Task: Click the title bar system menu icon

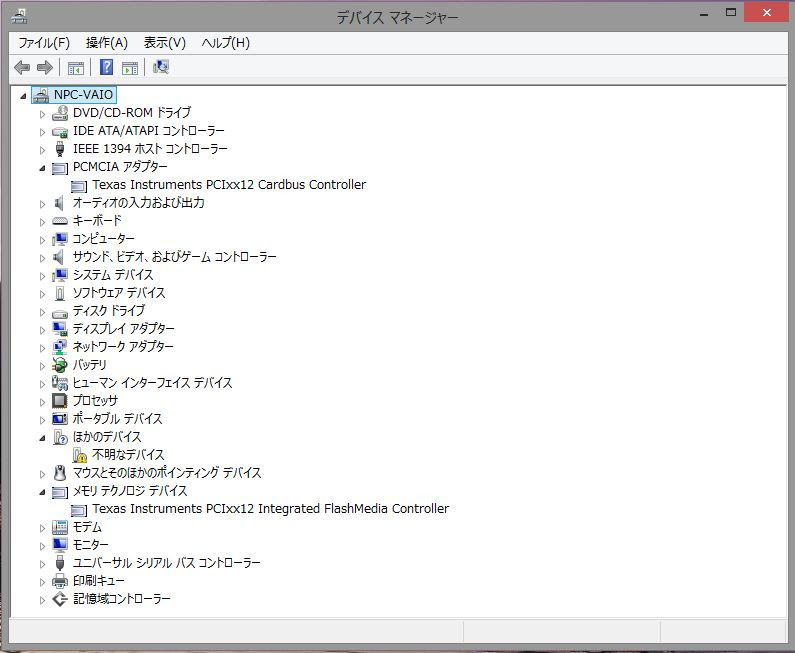Action: point(19,17)
